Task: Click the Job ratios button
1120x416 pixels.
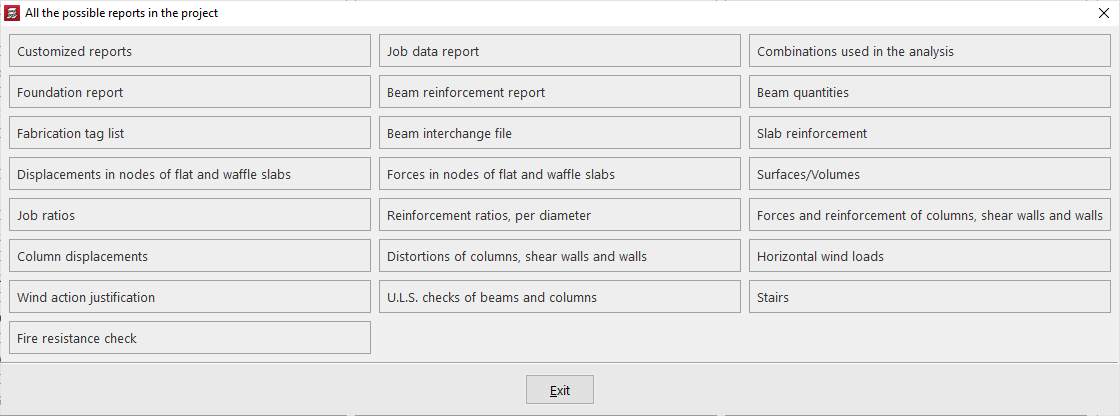Action: click(189, 216)
